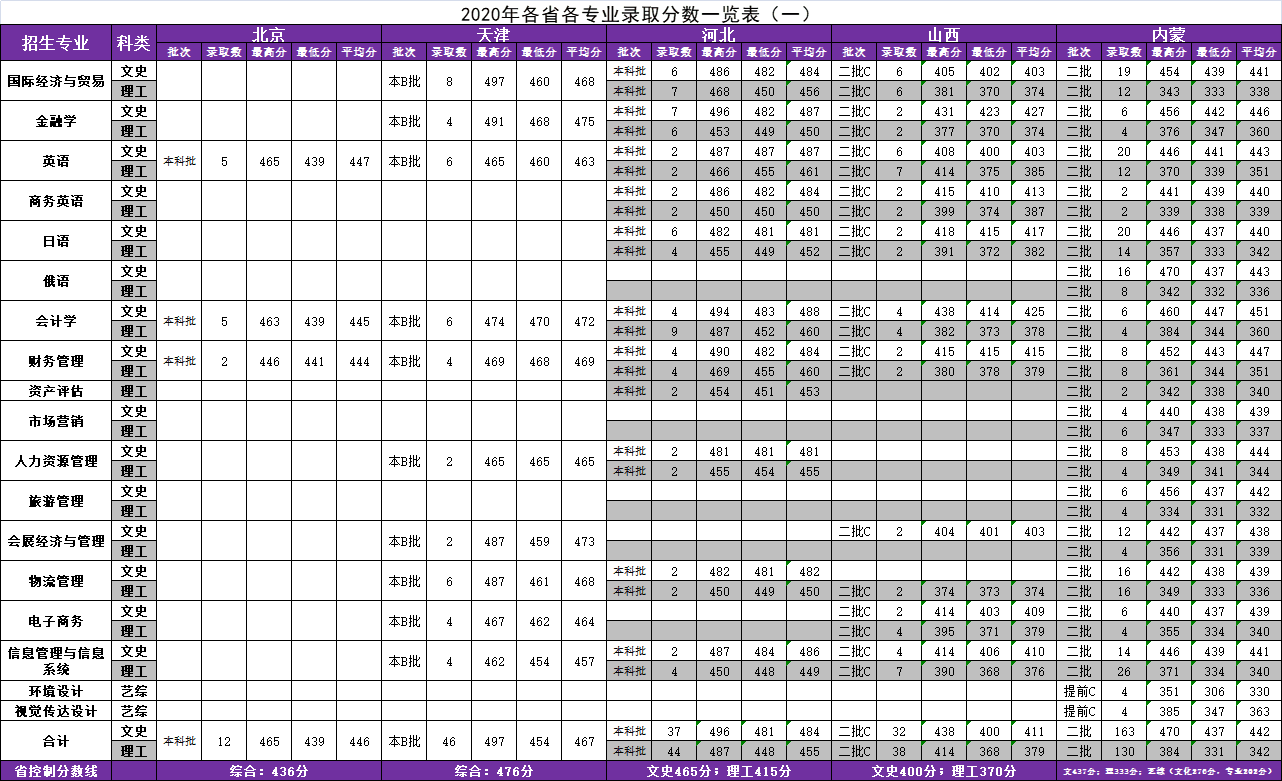Select the 俄语 major cell
The height and width of the screenshot is (781, 1282).
point(56,281)
